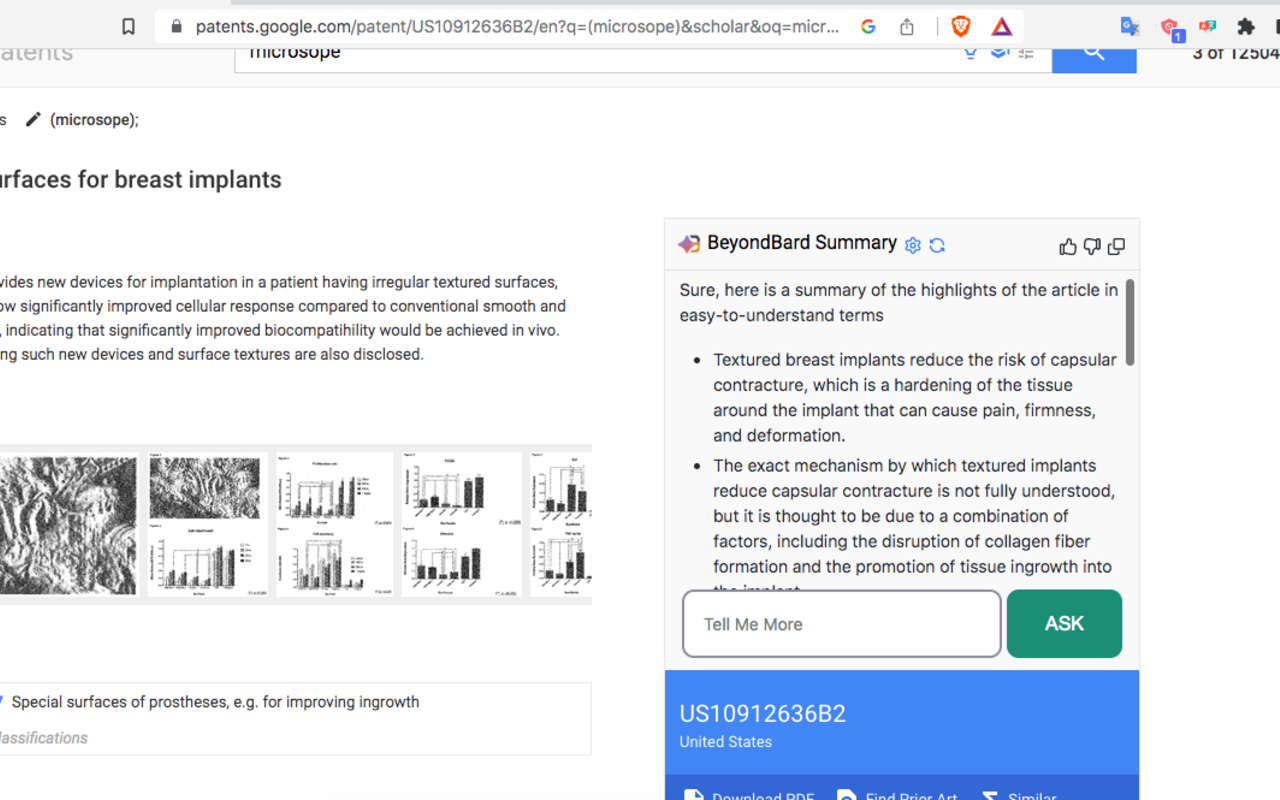Open the share menu in the address bar
The height and width of the screenshot is (800, 1280).
click(x=909, y=26)
